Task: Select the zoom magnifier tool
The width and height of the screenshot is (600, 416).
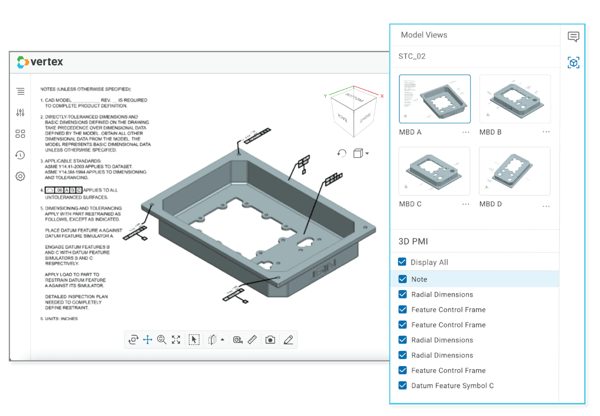Action: 161,339
